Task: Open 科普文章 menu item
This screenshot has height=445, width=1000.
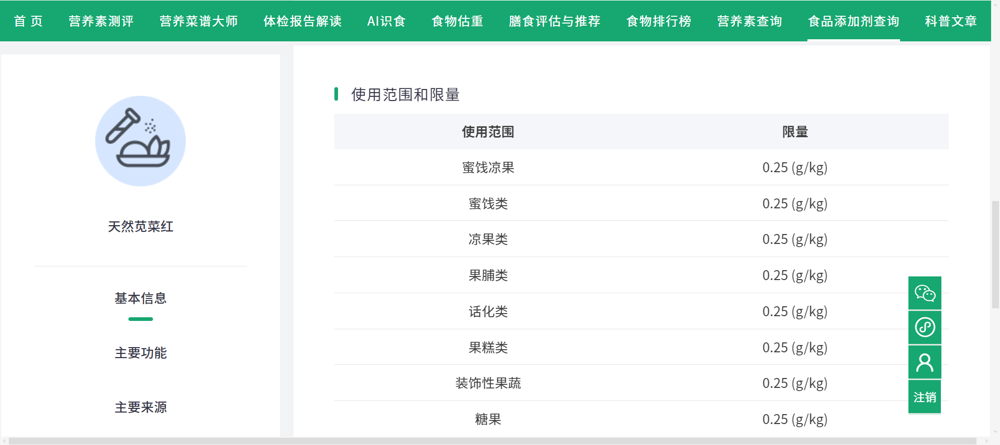Action: pyautogui.click(x=950, y=21)
